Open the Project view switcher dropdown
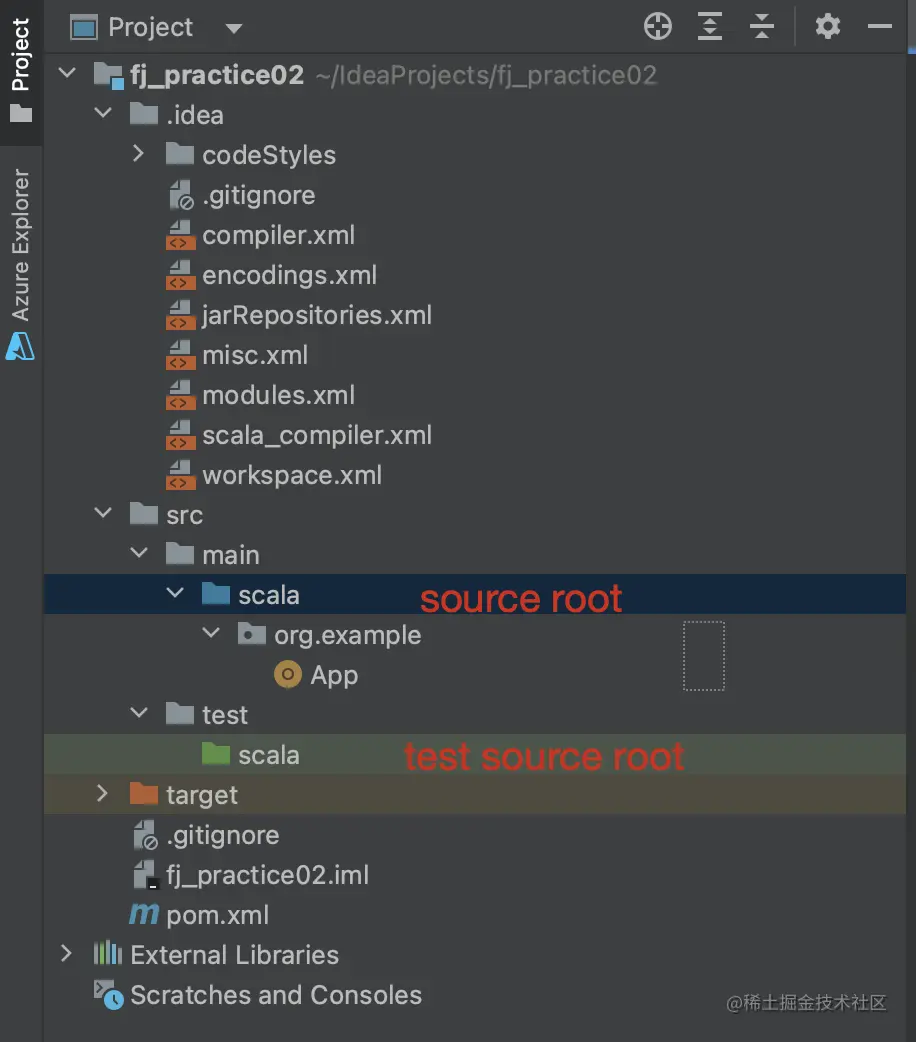The height and width of the screenshot is (1042, 916). (232, 27)
